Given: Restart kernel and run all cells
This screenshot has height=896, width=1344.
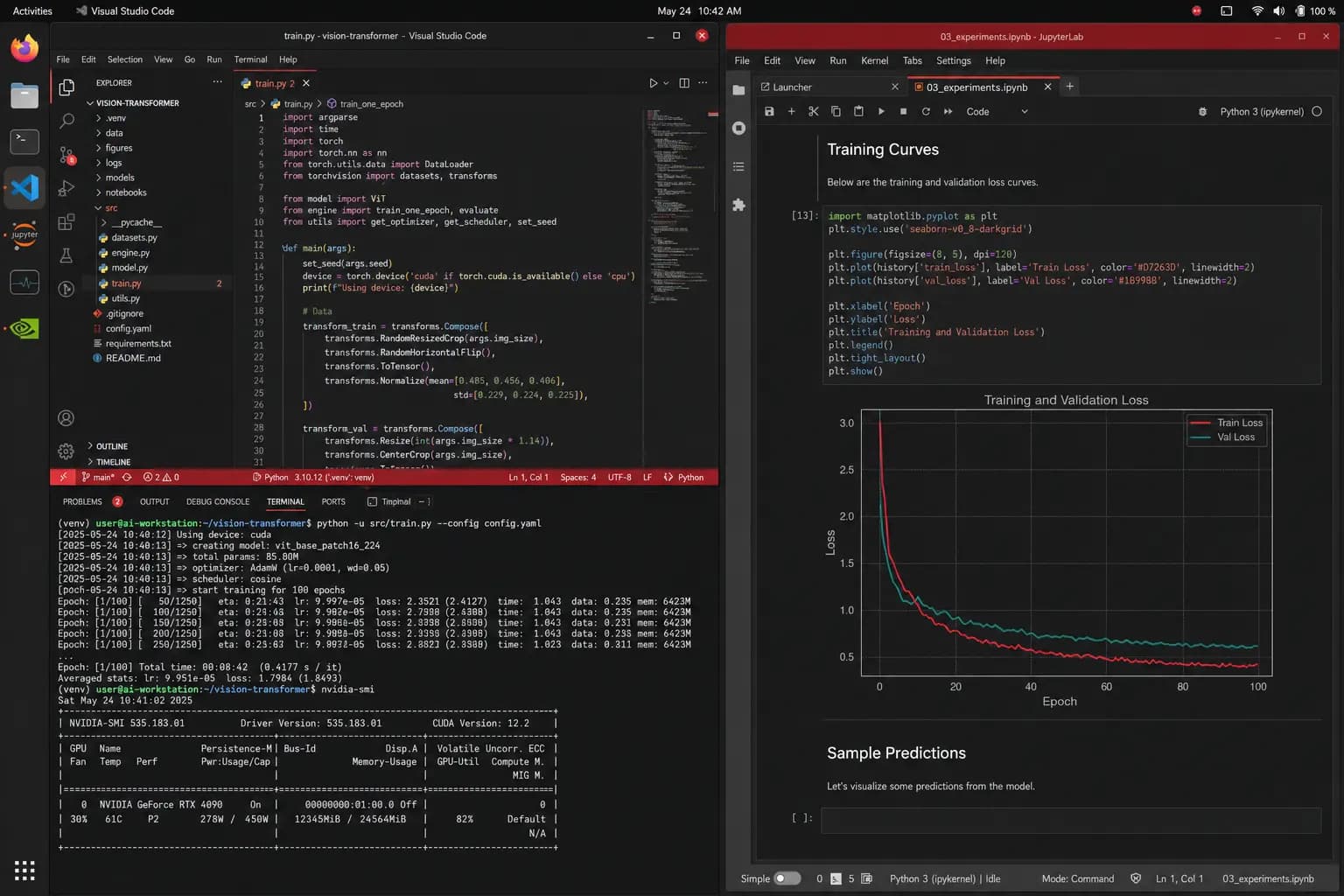Looking at the screenshot, I should pyautogui.click(x=948, y=111).
